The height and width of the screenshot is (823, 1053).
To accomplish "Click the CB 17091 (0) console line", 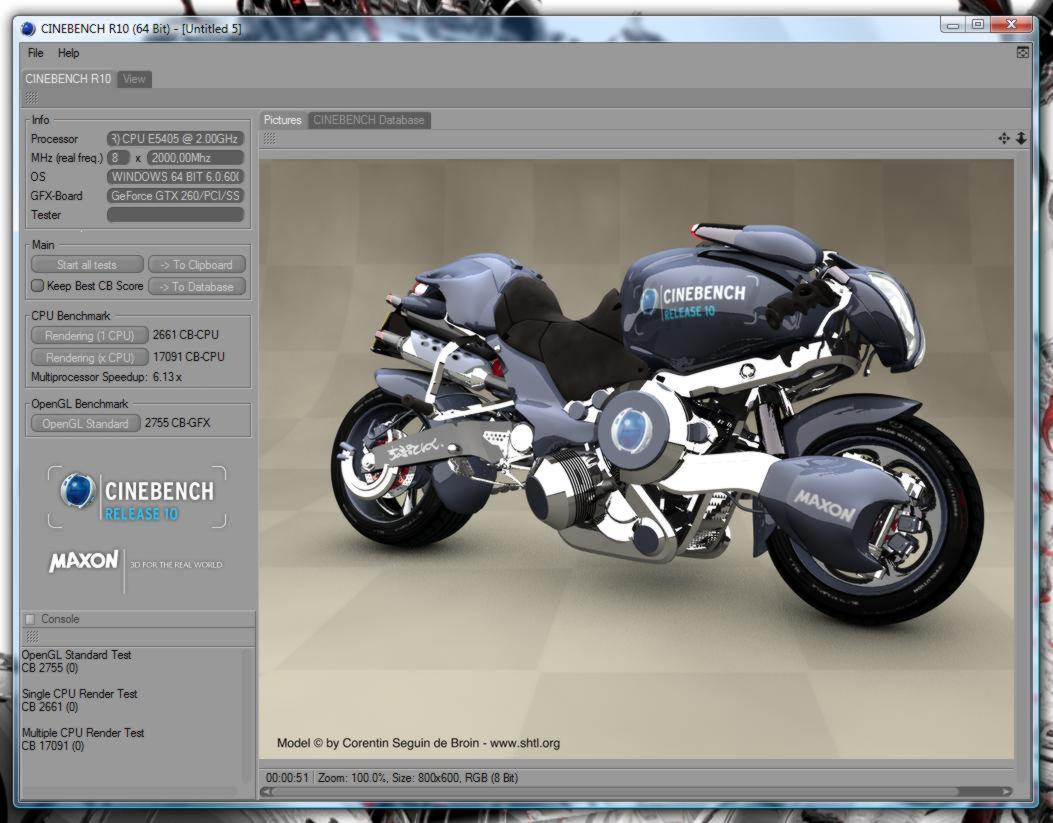I will (x=53, y=745).
